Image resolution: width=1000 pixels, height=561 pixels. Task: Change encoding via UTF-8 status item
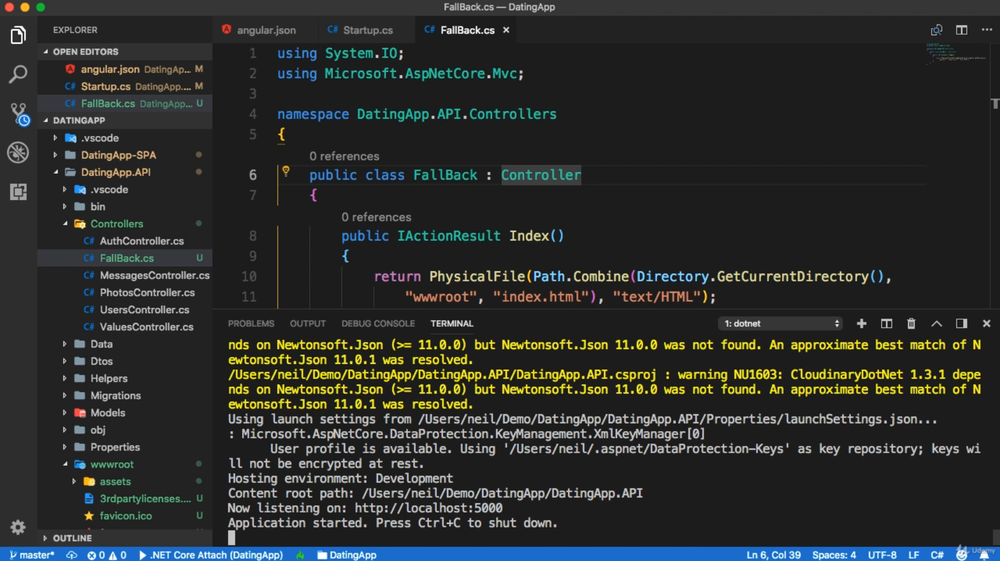[882, 555]
